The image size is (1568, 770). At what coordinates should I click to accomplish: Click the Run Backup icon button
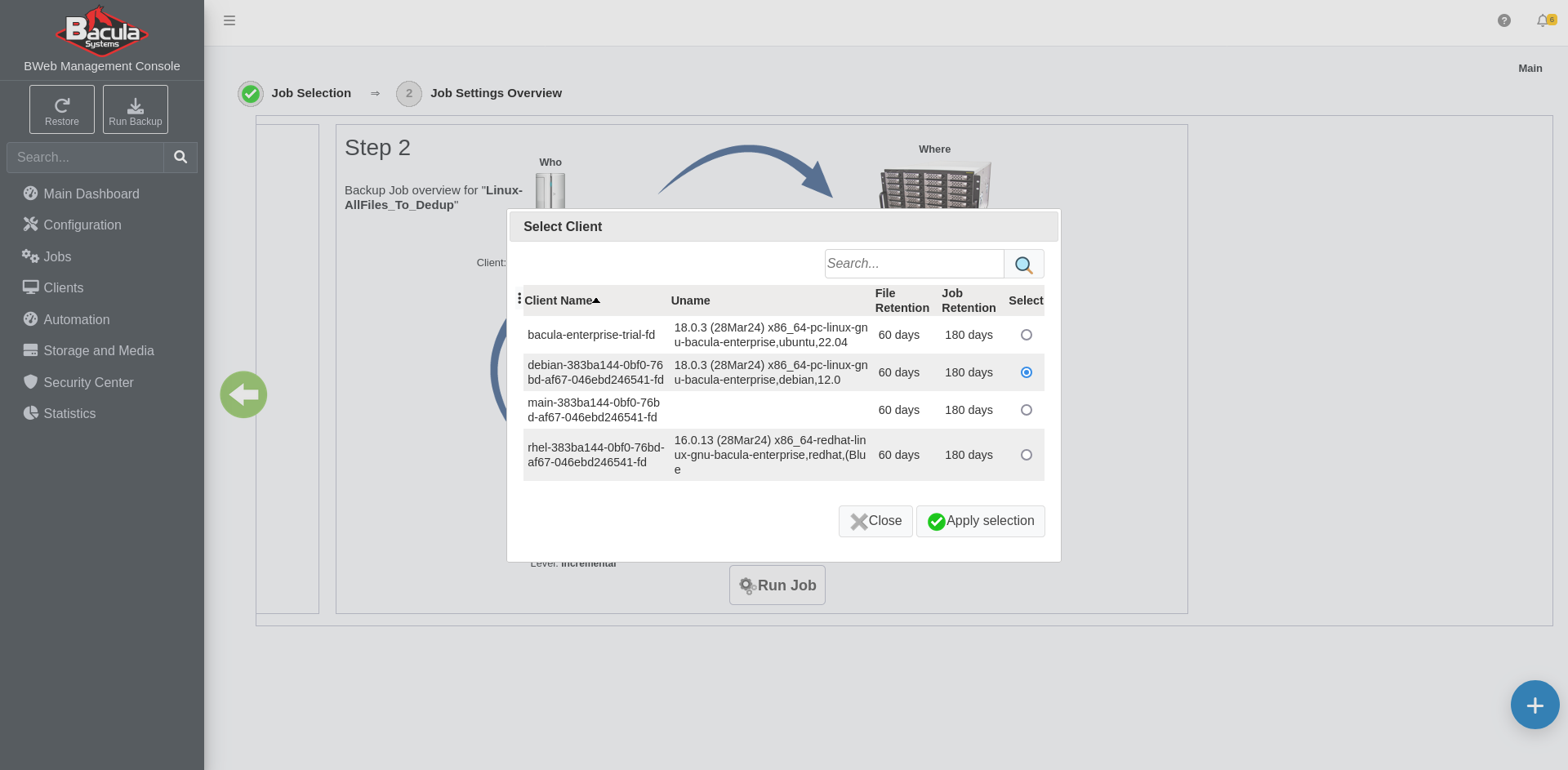[136, 109]
